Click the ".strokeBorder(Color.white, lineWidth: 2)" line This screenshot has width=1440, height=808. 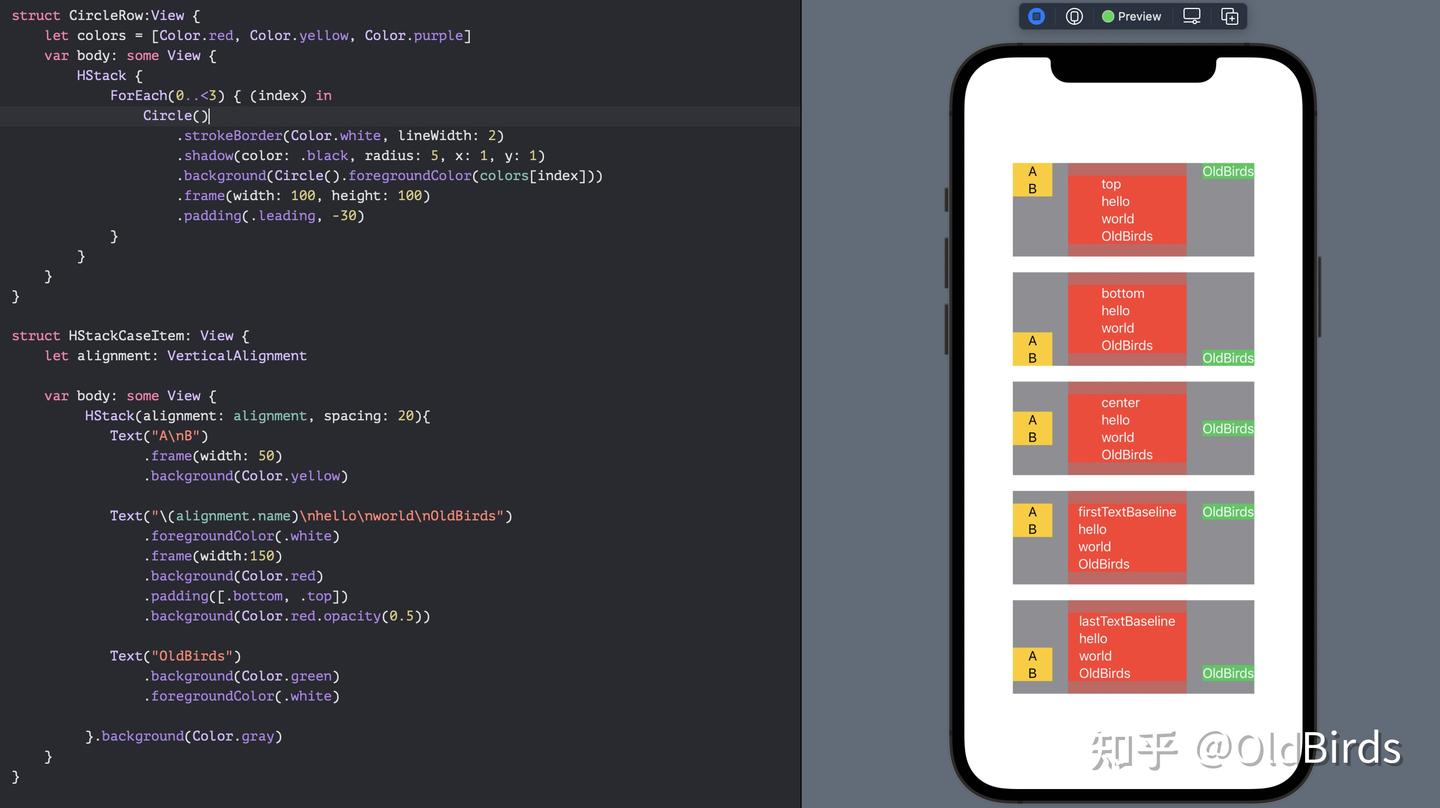340,135
